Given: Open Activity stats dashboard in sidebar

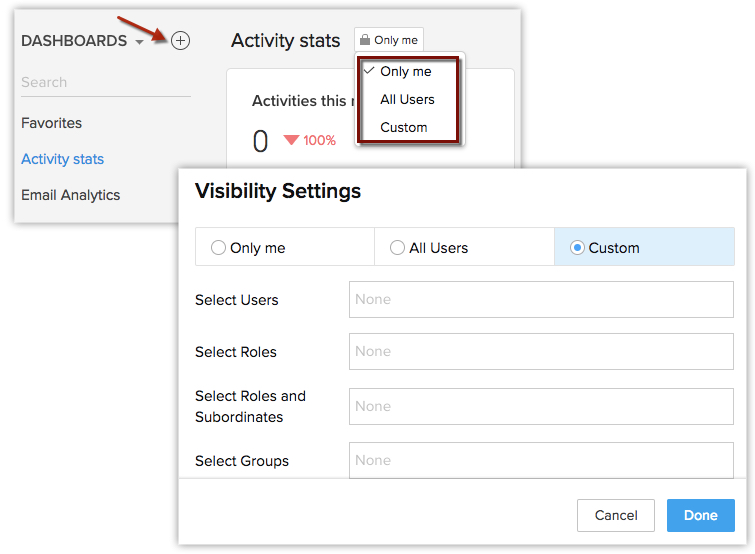Looking at the screenshot, I should point(63,159).
